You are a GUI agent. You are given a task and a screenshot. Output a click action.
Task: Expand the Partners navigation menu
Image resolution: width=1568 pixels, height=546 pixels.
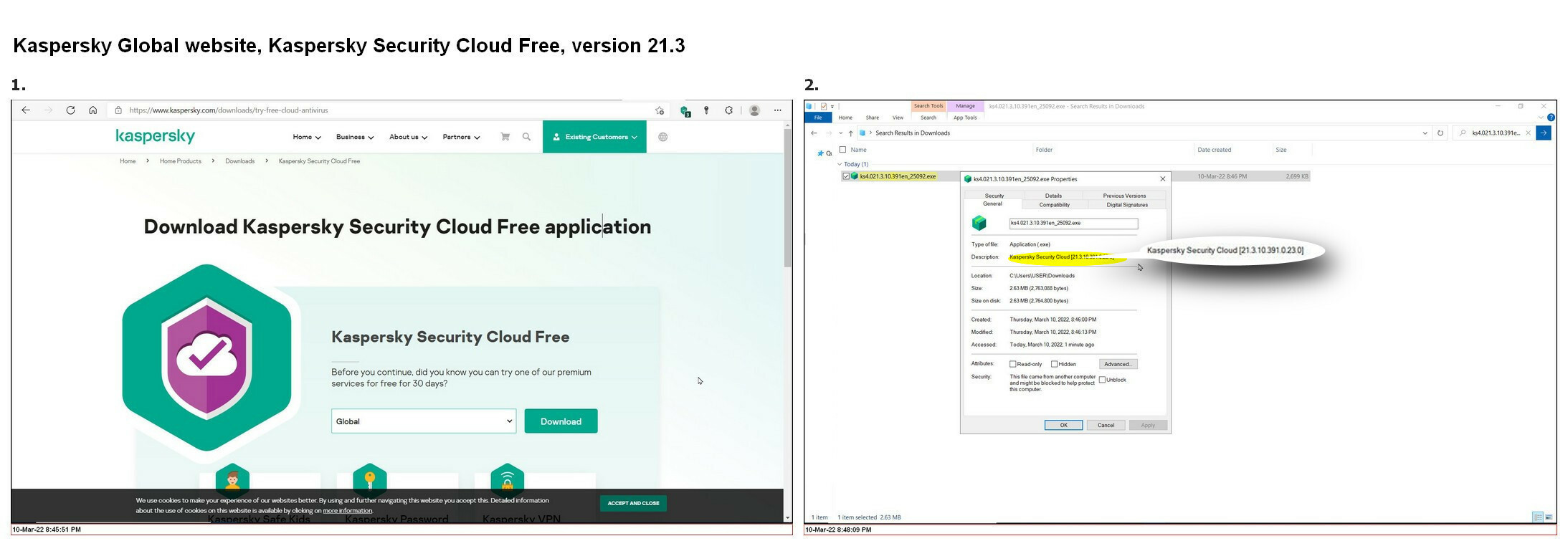(461, 137)
